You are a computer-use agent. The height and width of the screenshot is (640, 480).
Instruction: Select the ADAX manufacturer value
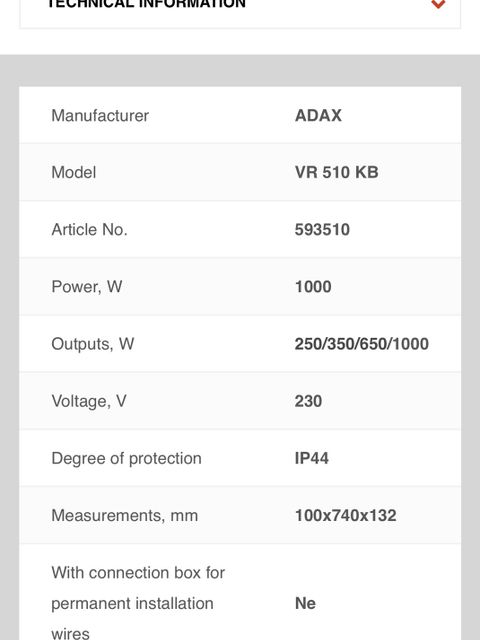click(x=318, y=116)
